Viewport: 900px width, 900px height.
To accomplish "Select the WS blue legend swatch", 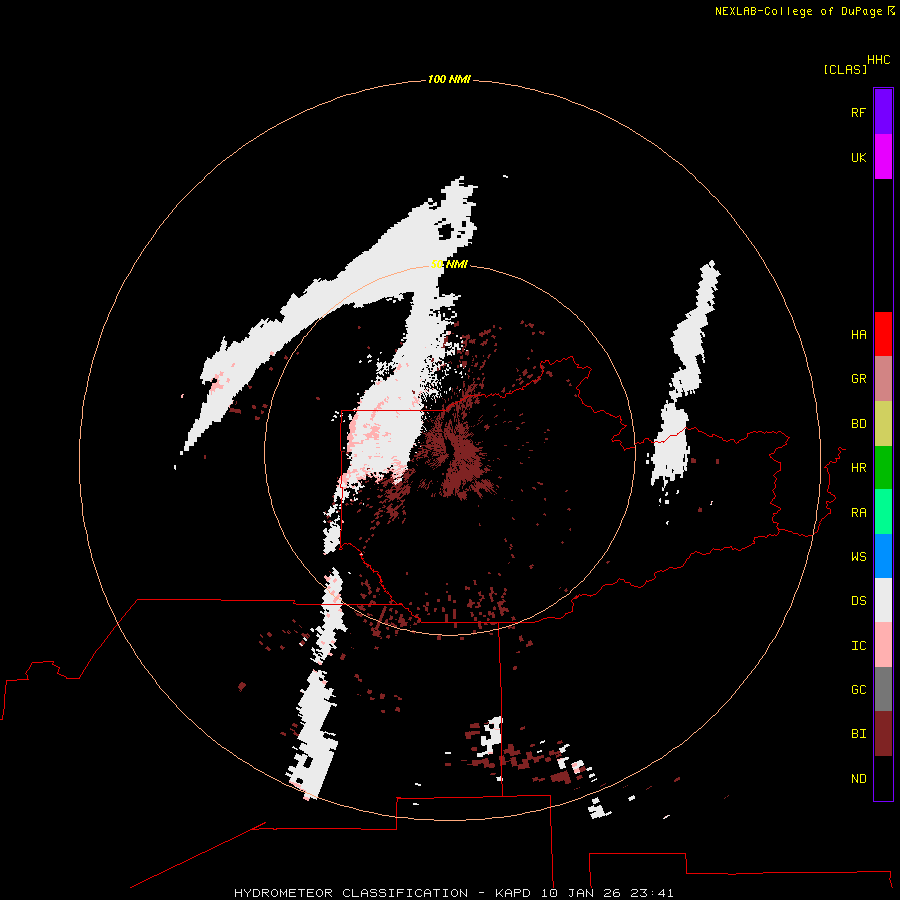I will (x=883, y=556).
